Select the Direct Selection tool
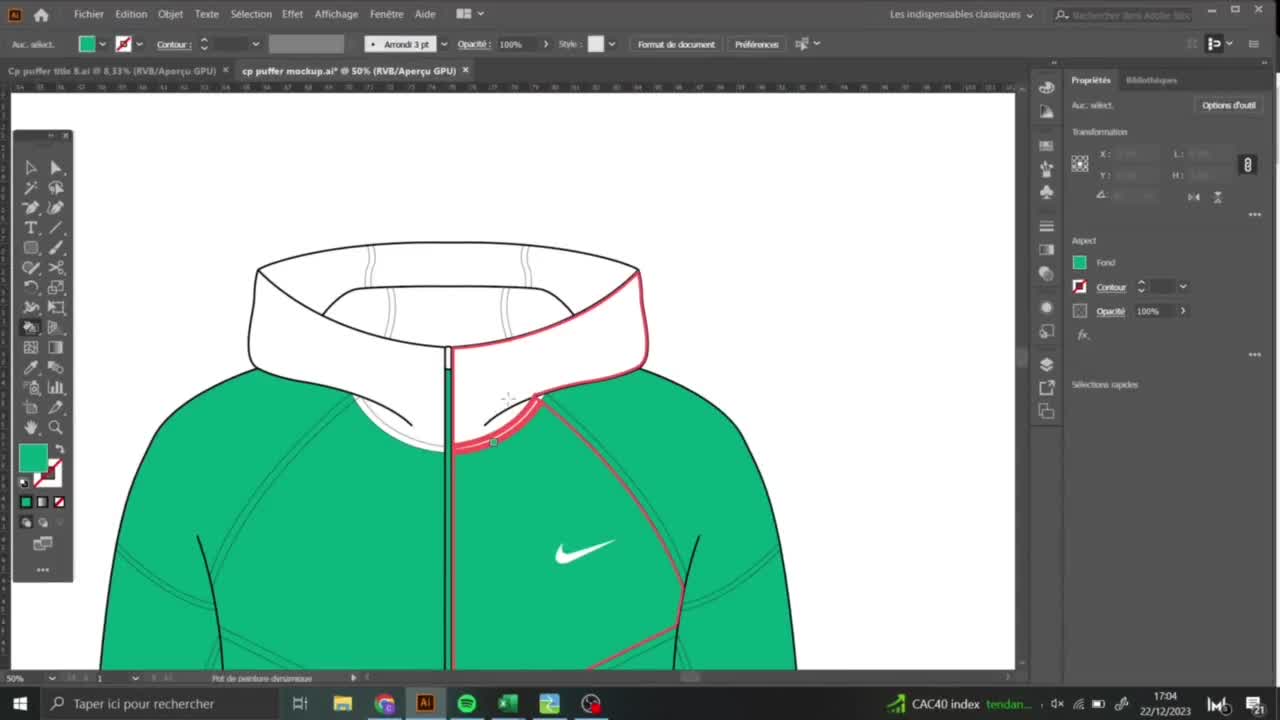The image size is (1280, 720). [x=55, y=168]
